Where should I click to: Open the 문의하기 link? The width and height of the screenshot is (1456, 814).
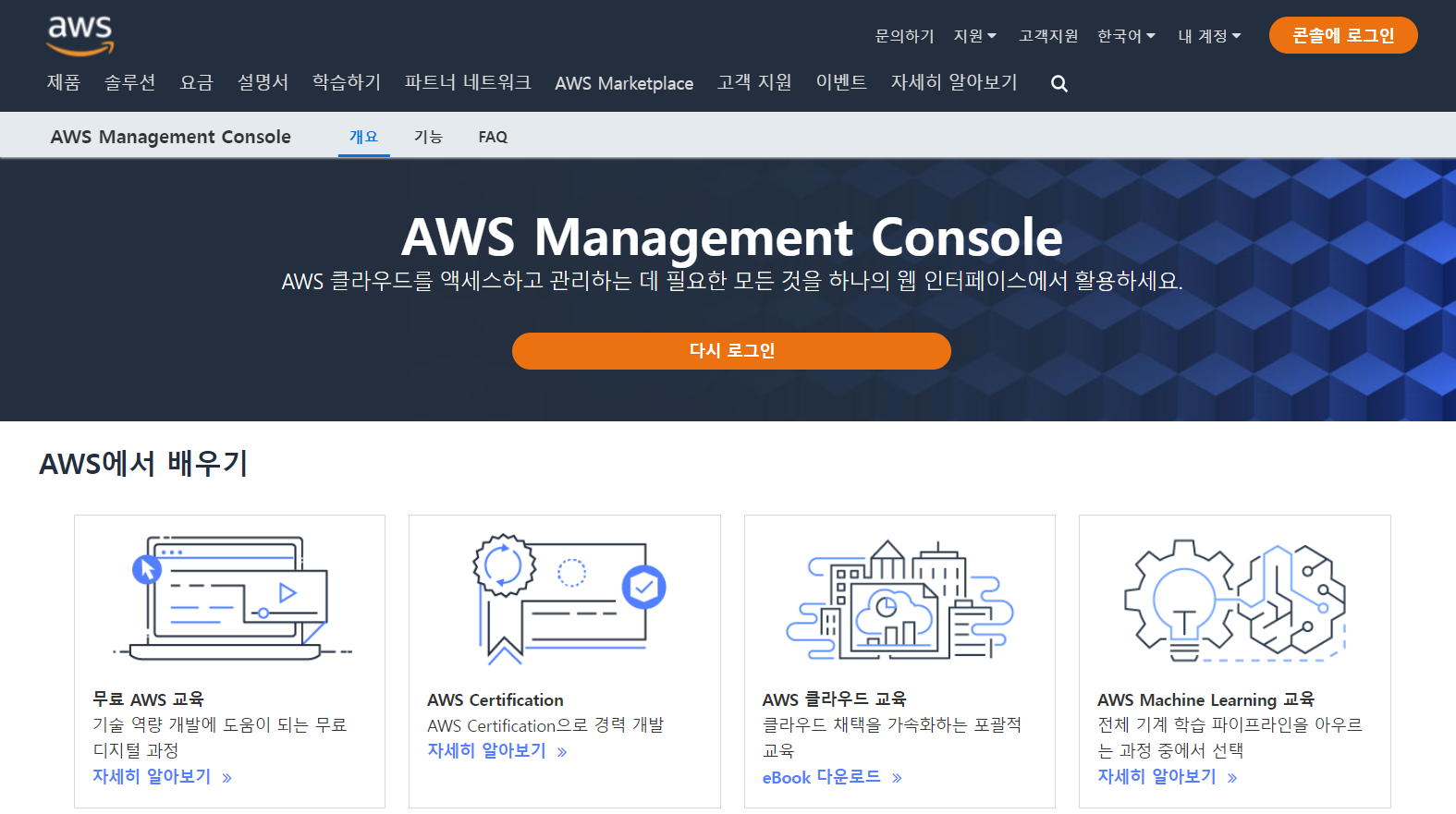click(x=904, y=36)
